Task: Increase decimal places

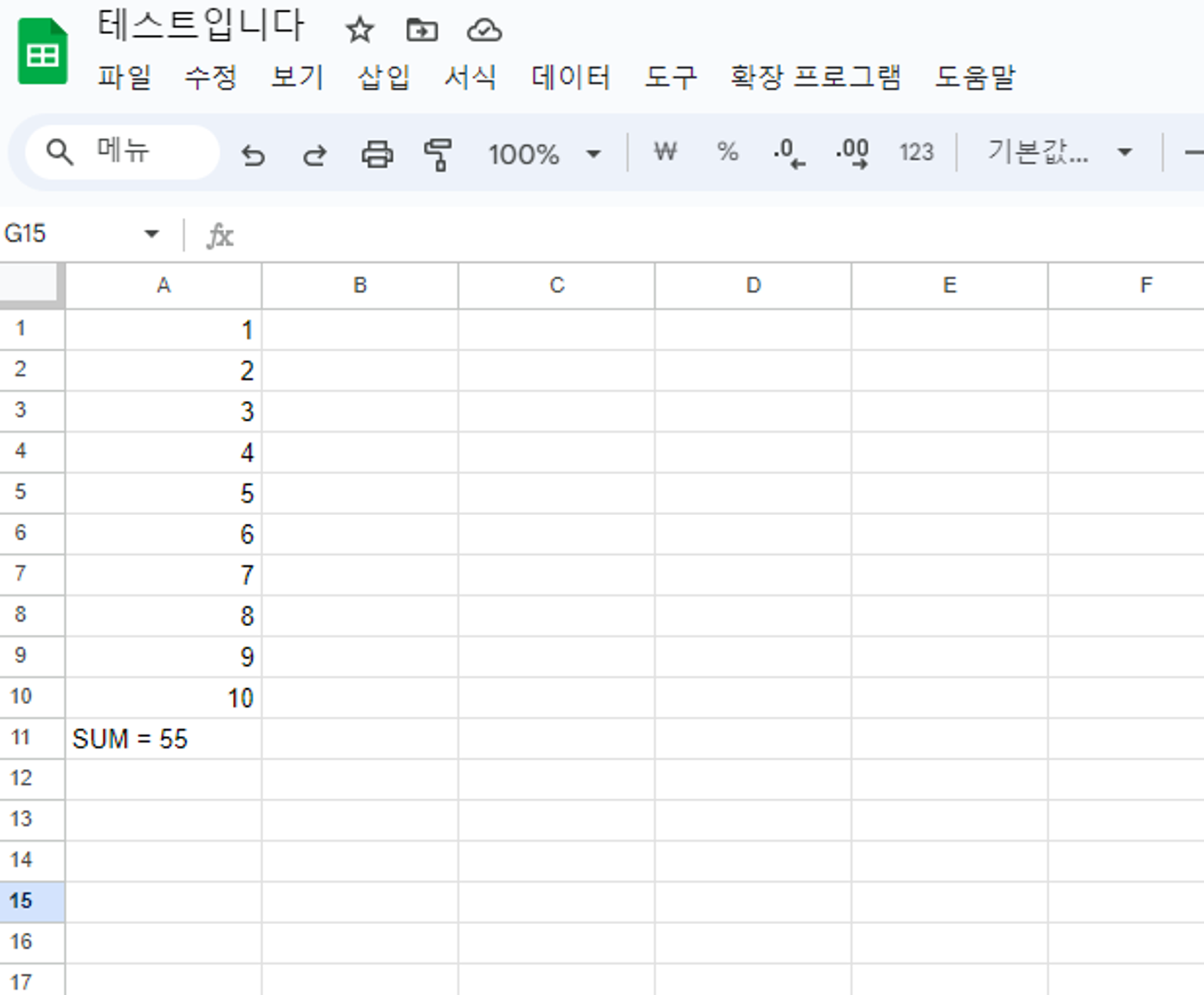Action: 852,153
